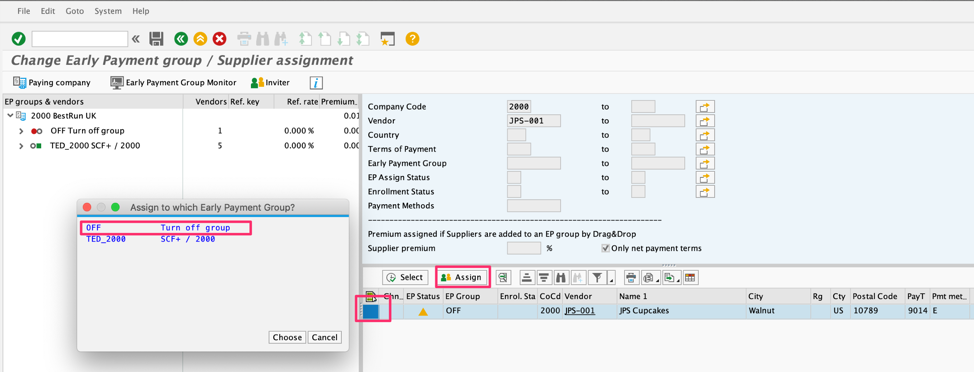Click the Save disk icon in the toolbar

click(x=157, y=39)
